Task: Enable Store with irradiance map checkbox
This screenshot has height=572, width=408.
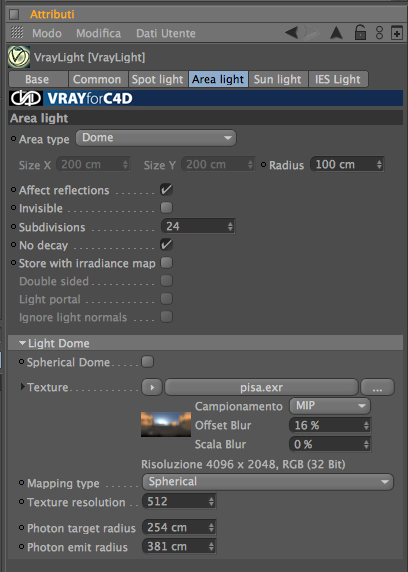Action: pos(166,263)
